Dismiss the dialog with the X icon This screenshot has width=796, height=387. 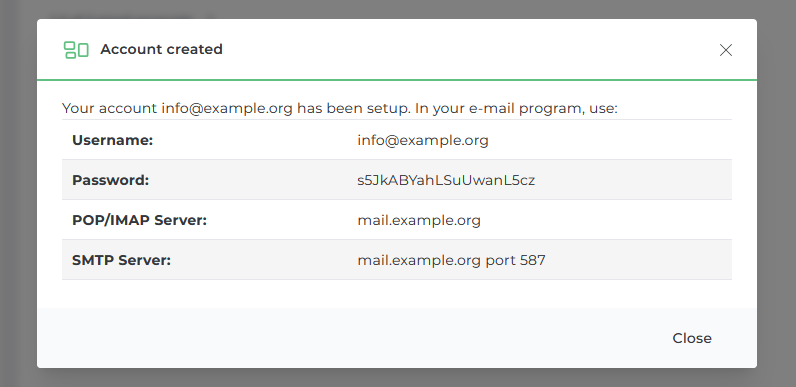[725, 50]
